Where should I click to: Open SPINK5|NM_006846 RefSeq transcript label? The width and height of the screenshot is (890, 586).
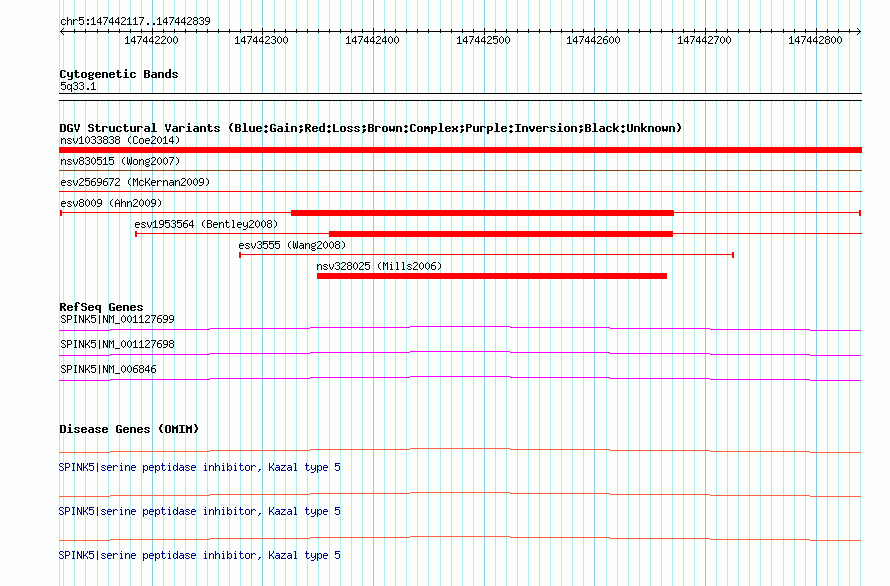108,369
